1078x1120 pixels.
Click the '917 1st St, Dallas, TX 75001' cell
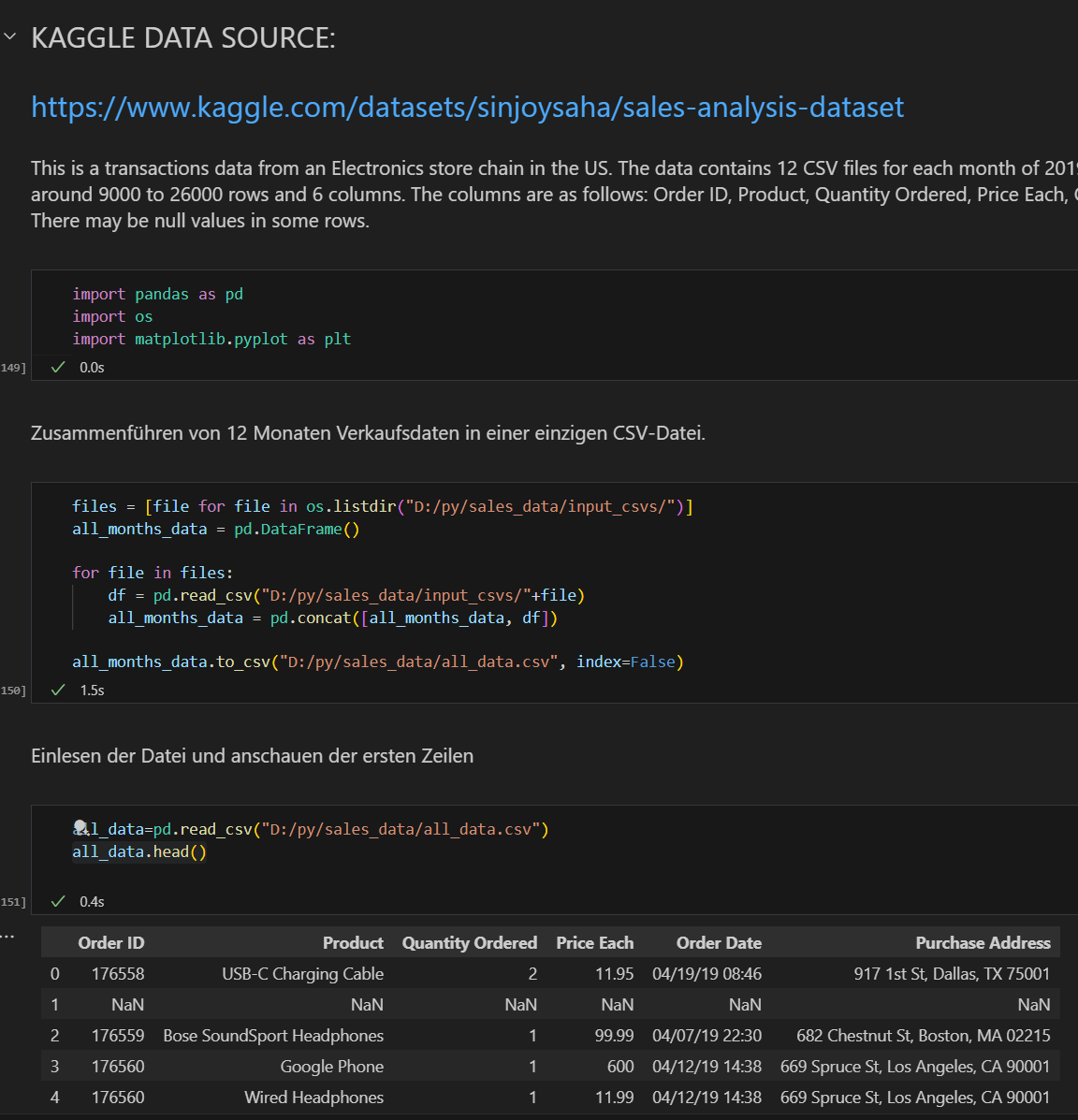point(953,974)
